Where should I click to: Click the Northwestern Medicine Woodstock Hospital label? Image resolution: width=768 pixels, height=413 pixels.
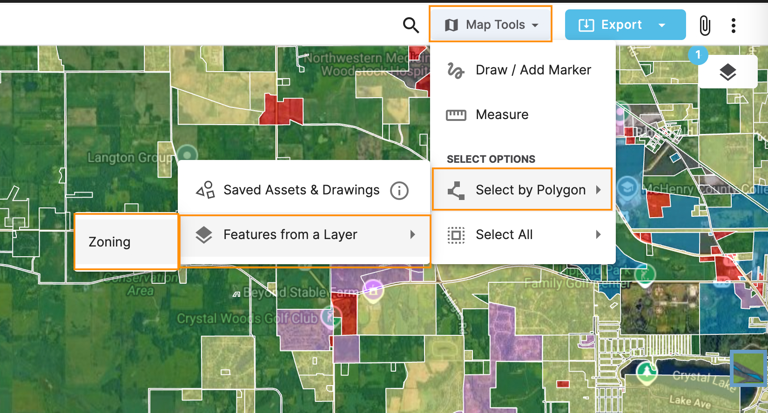click(366, 64)
